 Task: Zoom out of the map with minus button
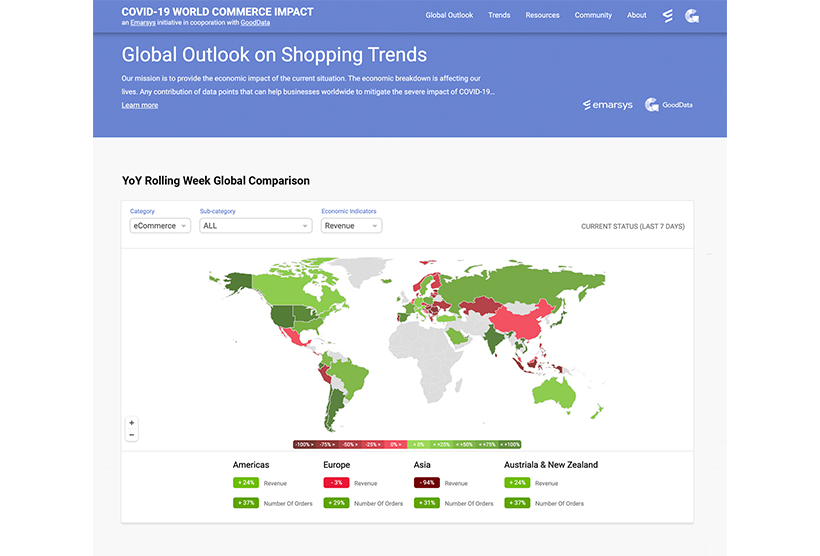(x=132, y=435)
